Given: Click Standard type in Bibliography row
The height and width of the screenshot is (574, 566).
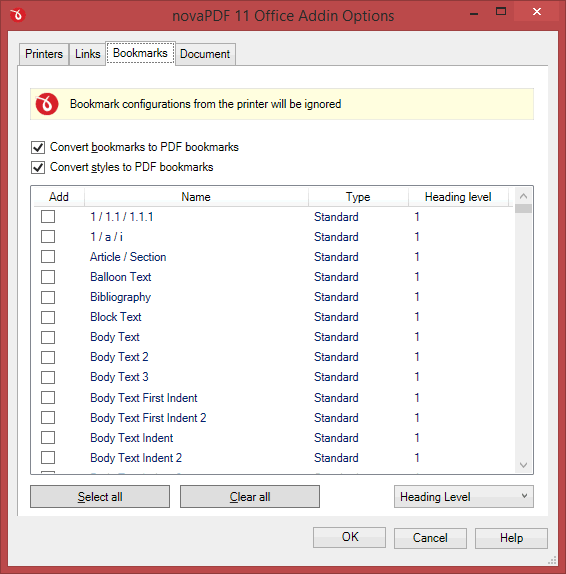Looking at the screenshot, I should [336, 297].
